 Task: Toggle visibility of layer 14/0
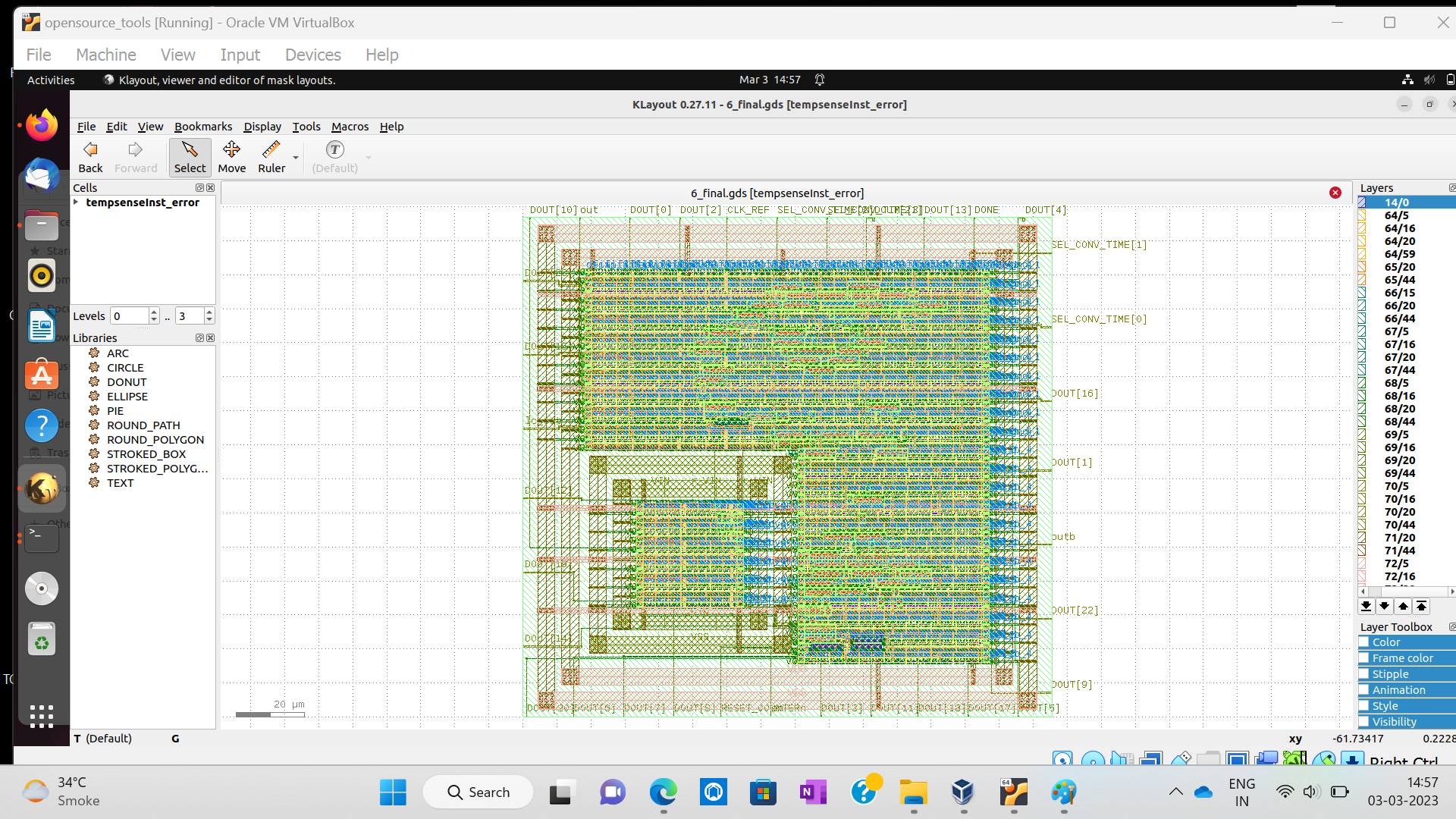[x=1363, y=202]
